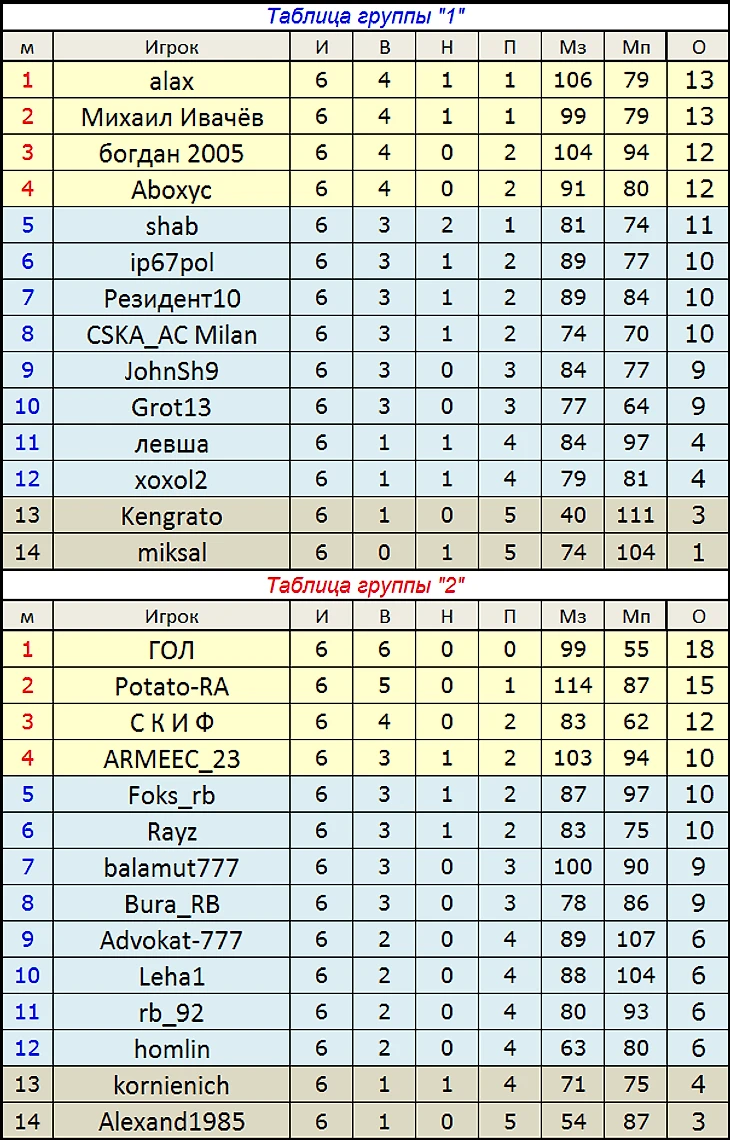730x1140 pixels.
Task: Select the ARMEEC_23 player name
Action: pyautogui.click(x=171, y=759)
